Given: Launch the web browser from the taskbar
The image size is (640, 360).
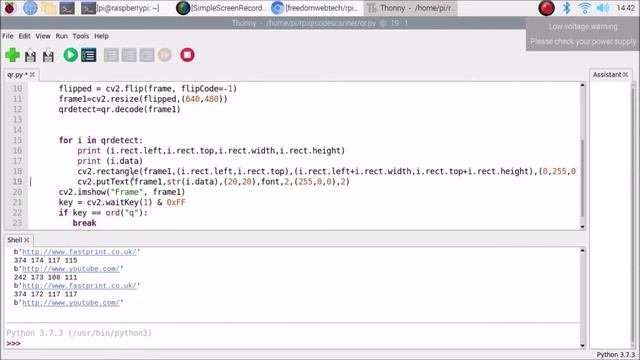Looking at the screenshot, I should (x=30, y=8).
